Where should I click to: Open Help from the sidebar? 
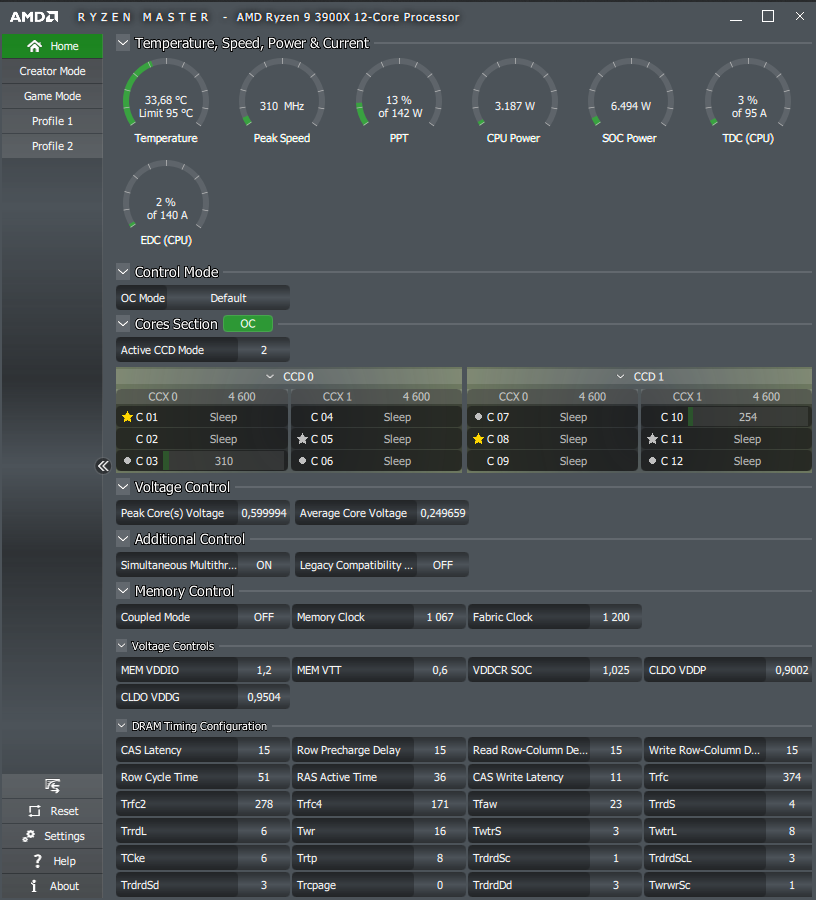click(52, 861)
